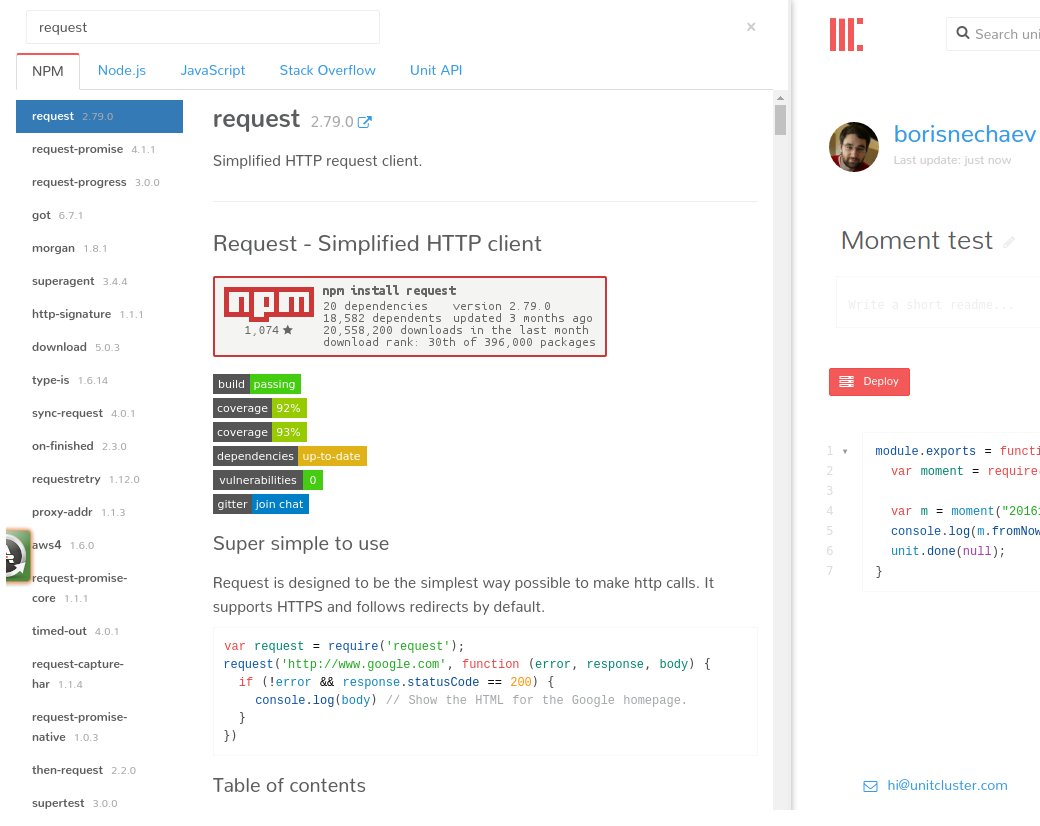Click the magnifier icon in Search units field
This screenshot has width=1040, height=826.
(962, 33)
